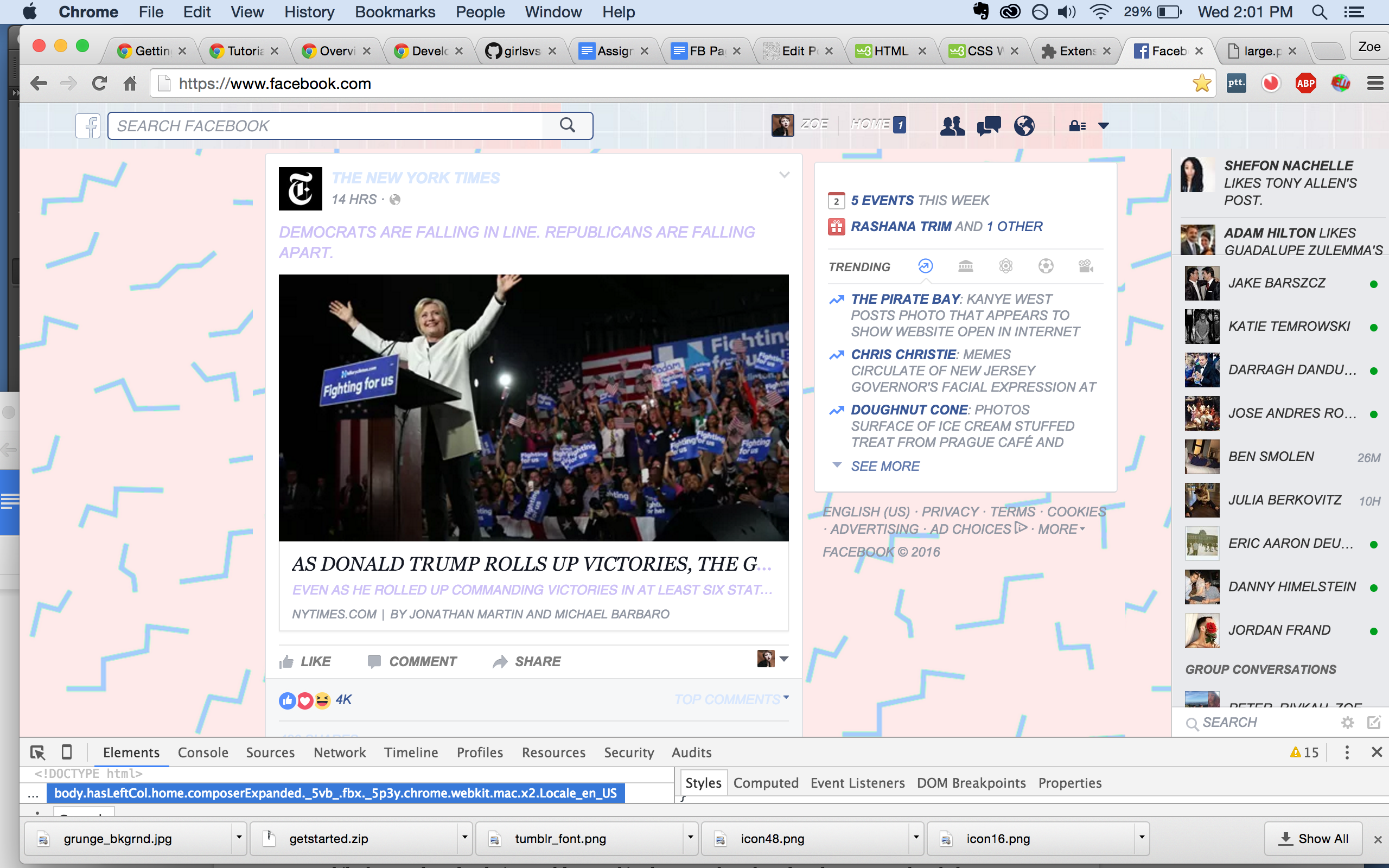This screenshot has height=868, width=1389.
Task: Open More footer links dropdown
Action: pos(1061,529)
